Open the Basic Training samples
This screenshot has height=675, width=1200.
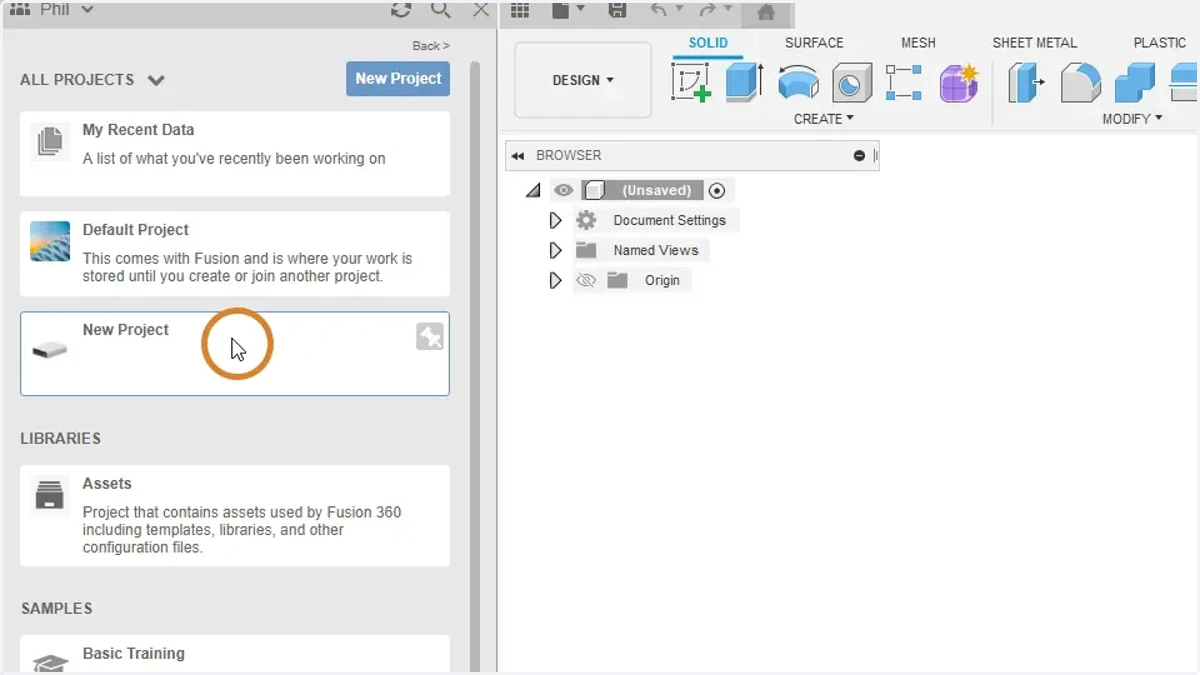tap(235, 655)
